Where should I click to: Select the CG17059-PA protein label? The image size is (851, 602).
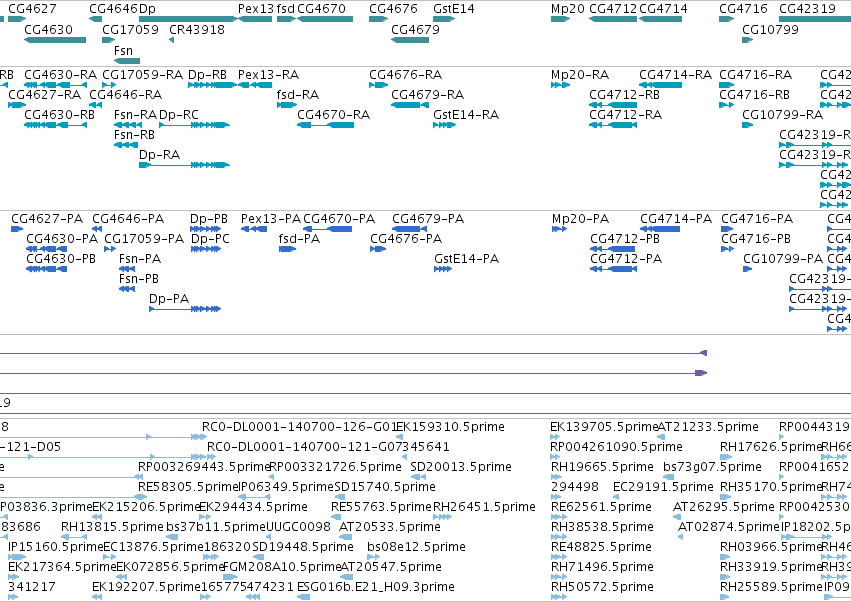[x=144, y=239]
